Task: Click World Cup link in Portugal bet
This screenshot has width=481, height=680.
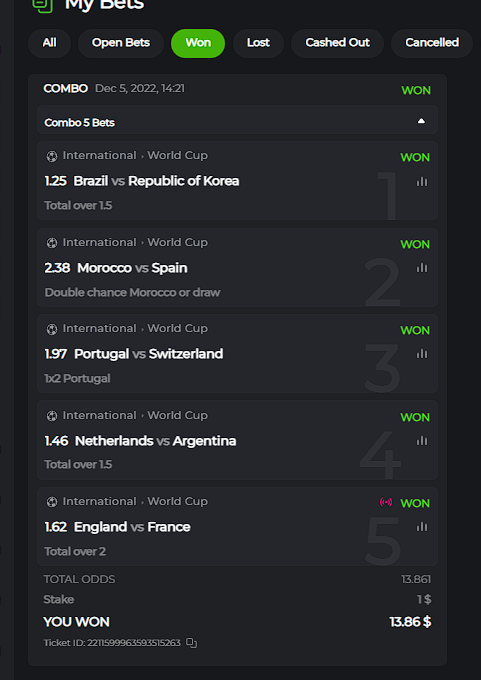Action: pyautogui.click(x=177, y=328)
